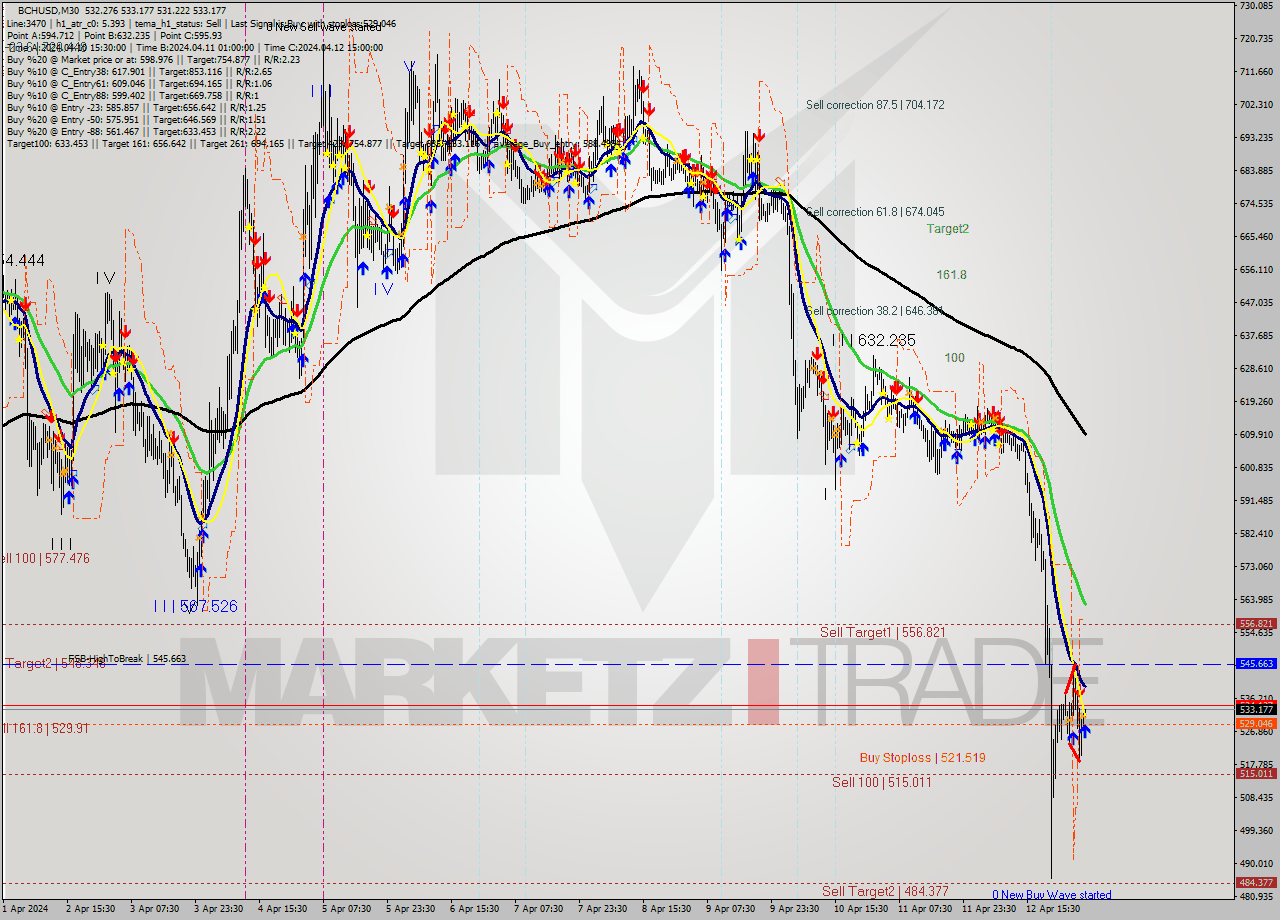Click the green 'Target2' label
This screenshot has width=1280, height=920.
tap(947, 228)
